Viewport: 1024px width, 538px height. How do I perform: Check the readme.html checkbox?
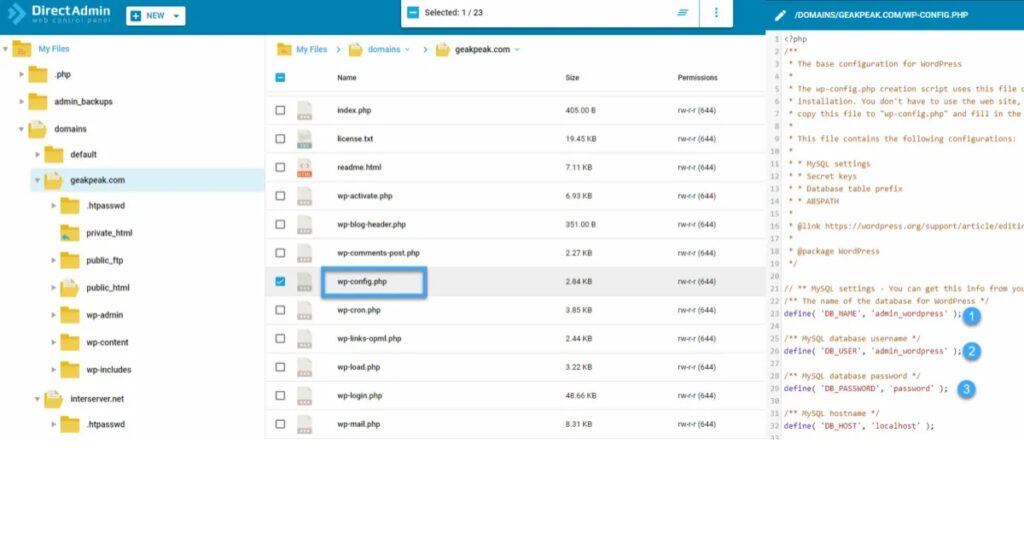(280, 168)
